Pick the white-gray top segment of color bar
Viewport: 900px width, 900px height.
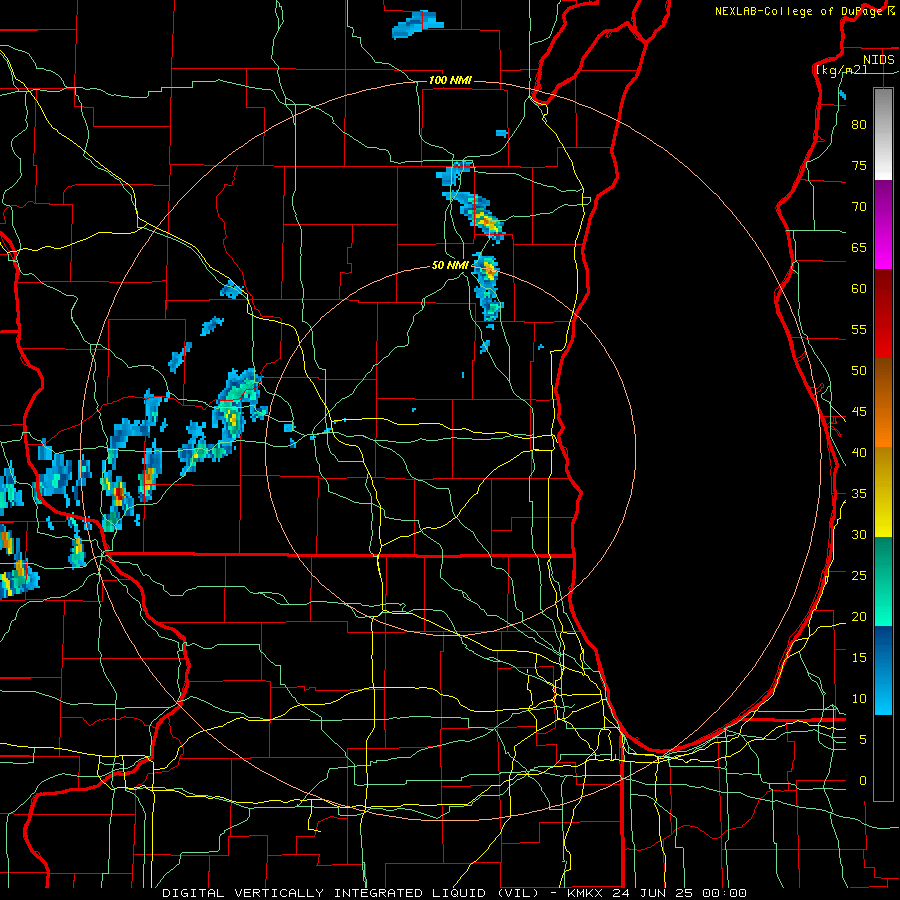click(x=883, y=134)
